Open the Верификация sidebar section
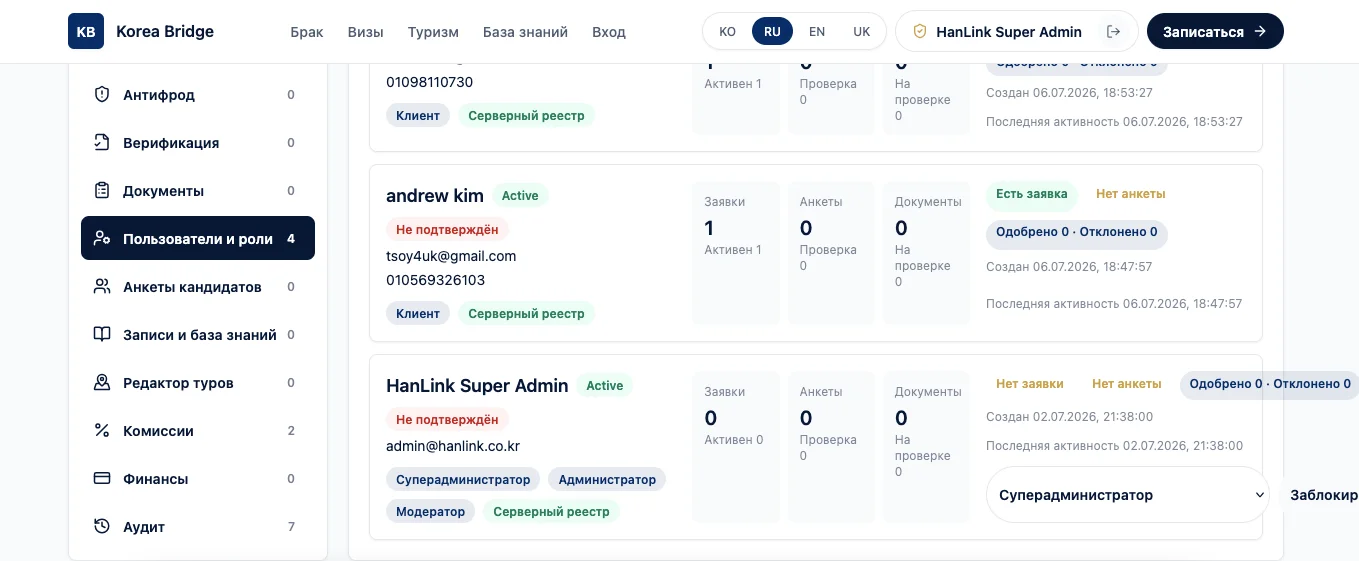Viewport: 1359px width, 561px height. (198, 143)
